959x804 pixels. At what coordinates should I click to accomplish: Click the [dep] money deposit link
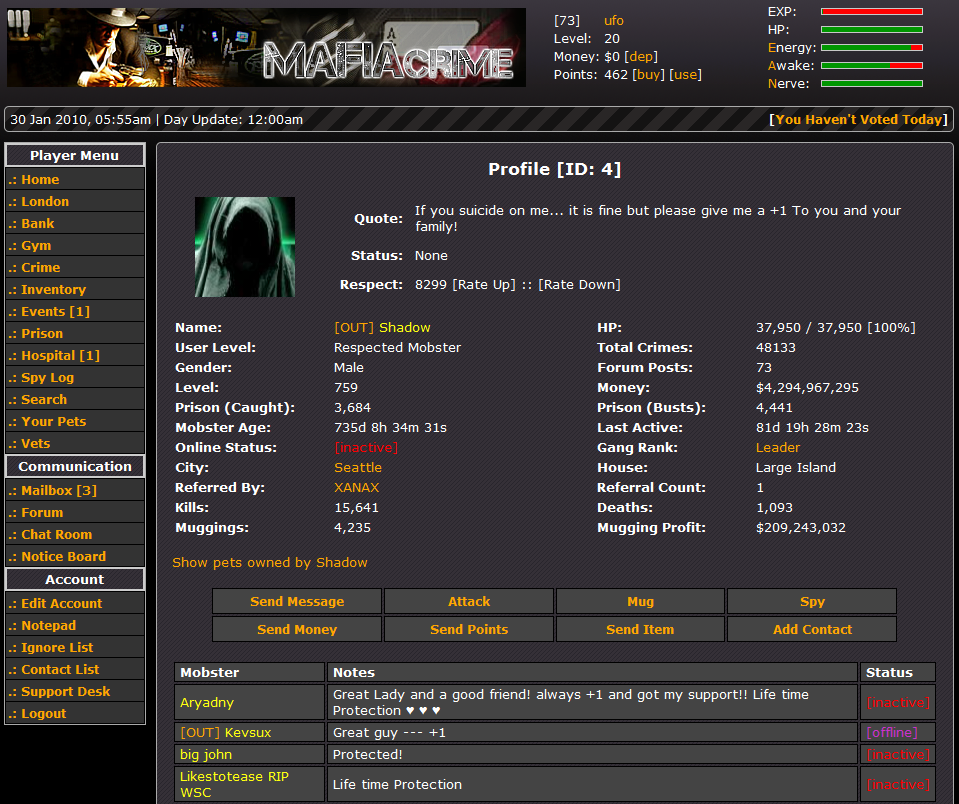pos(641,57)
